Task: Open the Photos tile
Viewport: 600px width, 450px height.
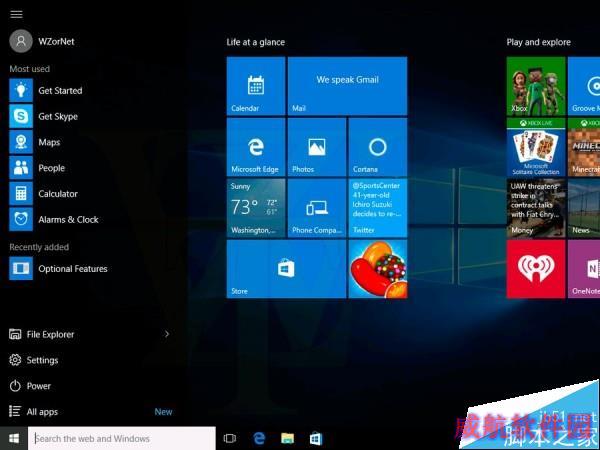Action: pyautogui.click(x=317, y=147)
